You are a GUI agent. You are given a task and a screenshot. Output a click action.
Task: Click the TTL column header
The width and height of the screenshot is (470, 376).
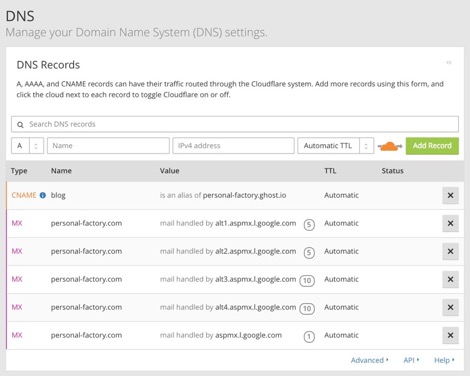coord(330,171)
